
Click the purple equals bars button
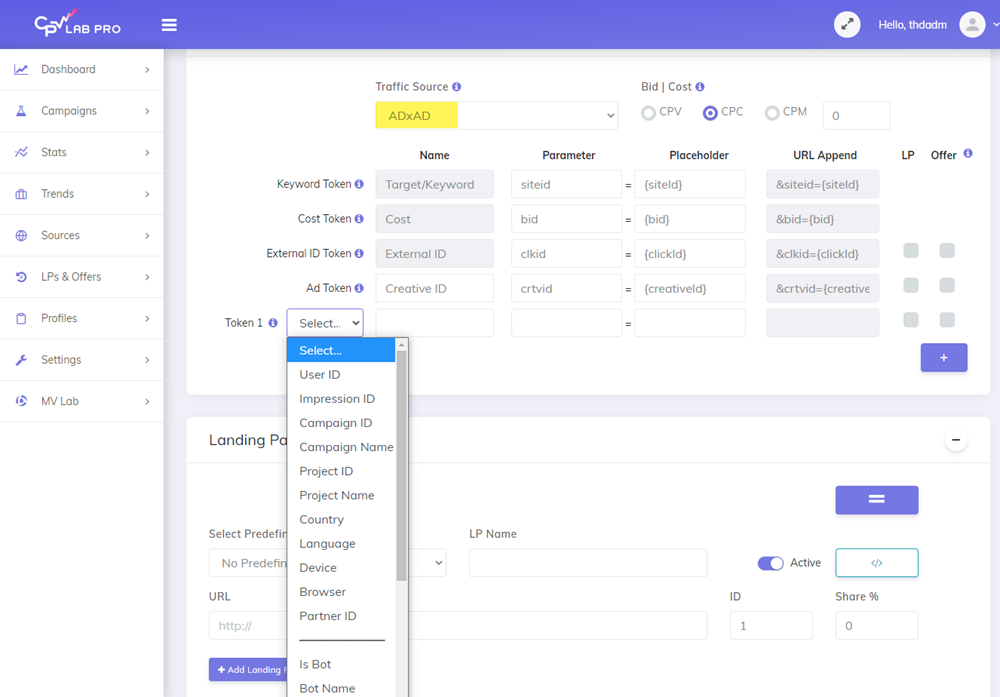coord(877,499)
